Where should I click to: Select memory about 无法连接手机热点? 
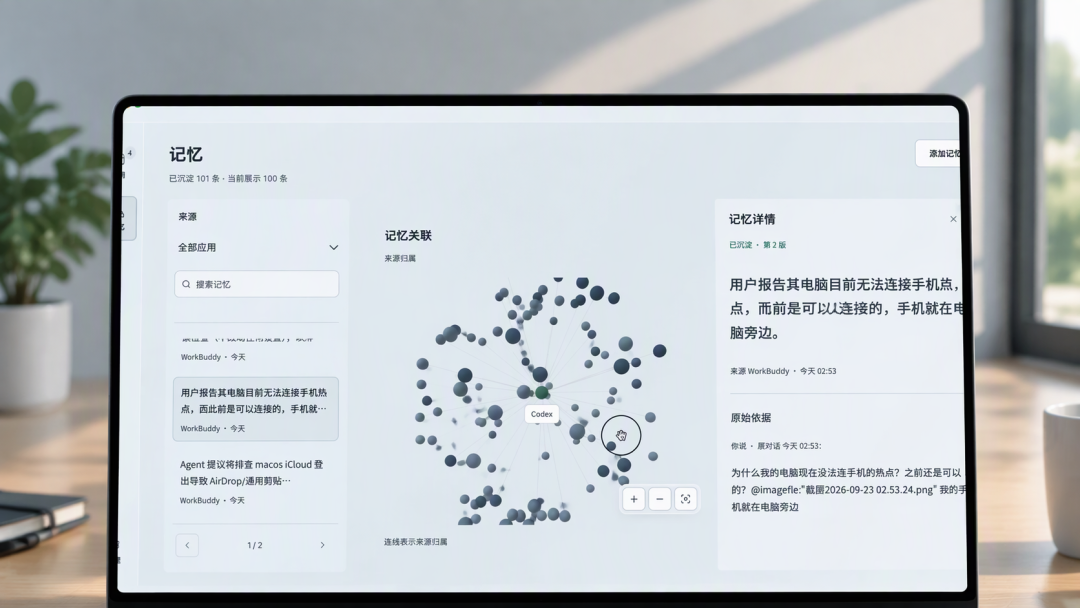point(256,409)
